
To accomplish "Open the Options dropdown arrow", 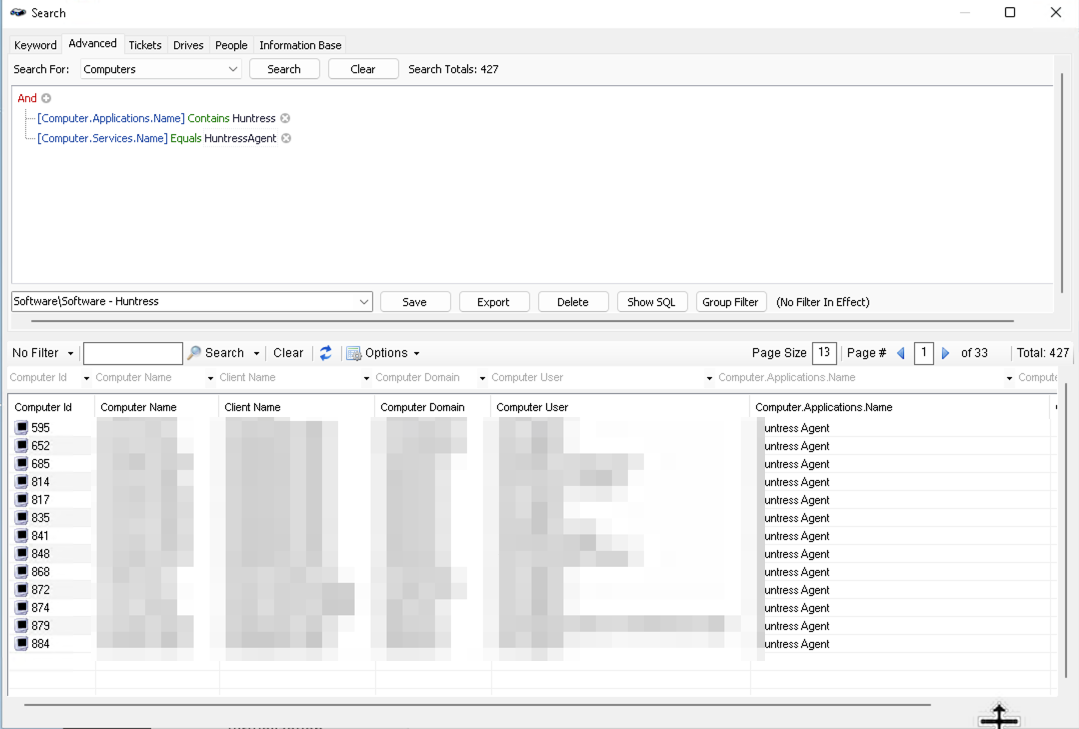I will (x=416, y=353).
